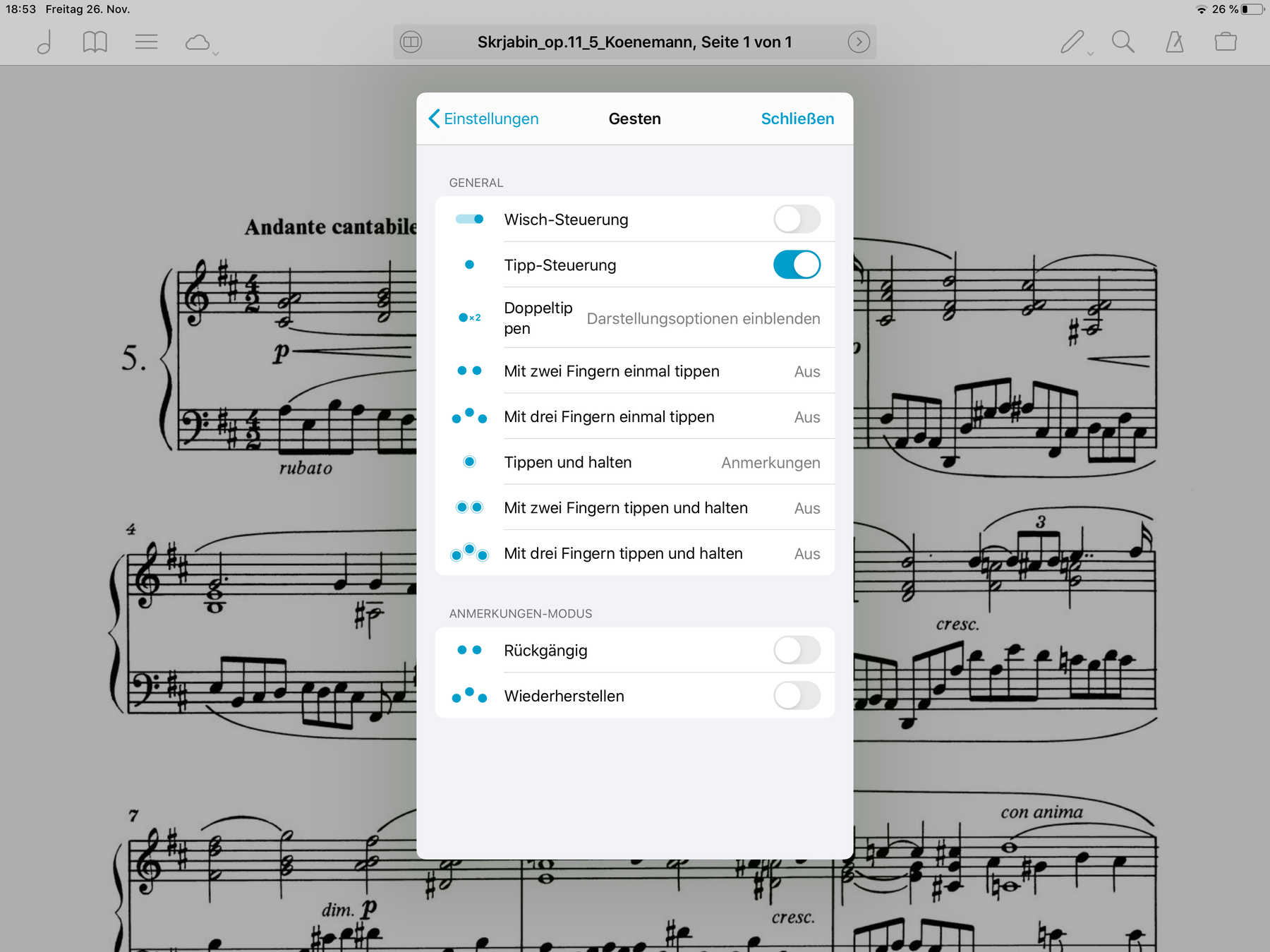Open the bookmarks book icon
The width and height of the screenshot is (1270, 952).
pyautogui.click(x=95, y=42)
